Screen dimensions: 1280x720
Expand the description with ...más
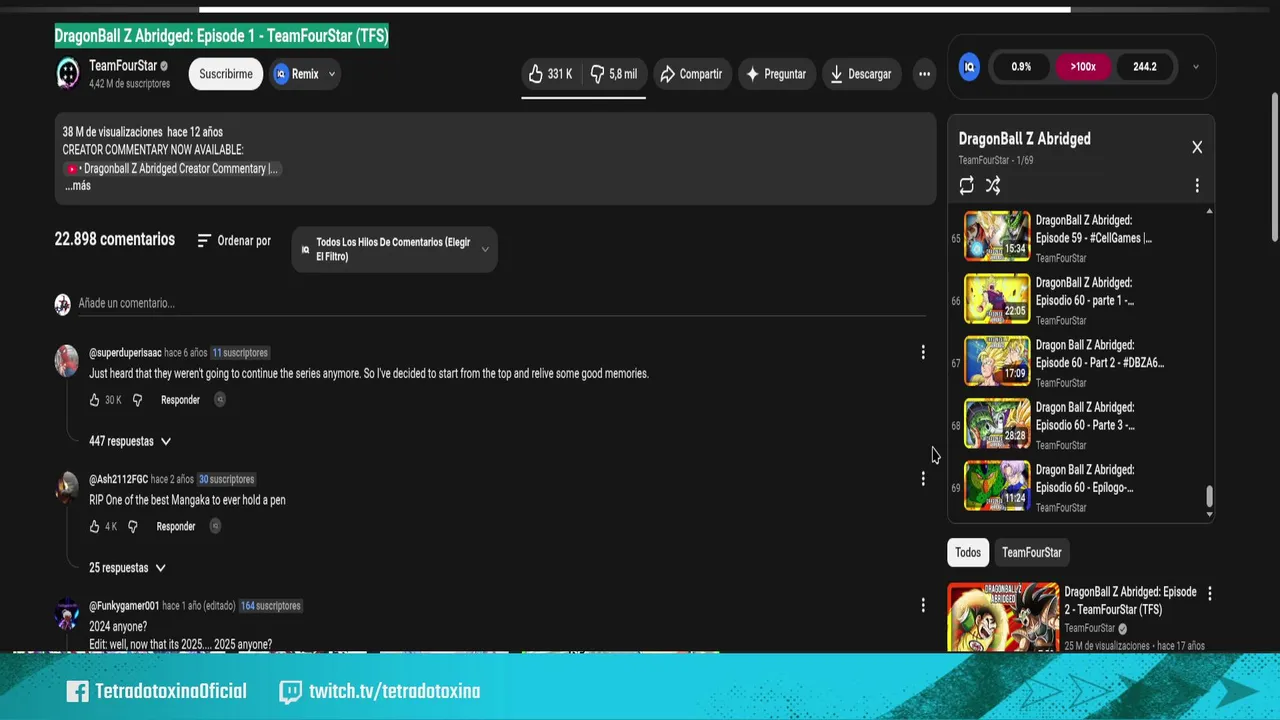click(78, 186)
